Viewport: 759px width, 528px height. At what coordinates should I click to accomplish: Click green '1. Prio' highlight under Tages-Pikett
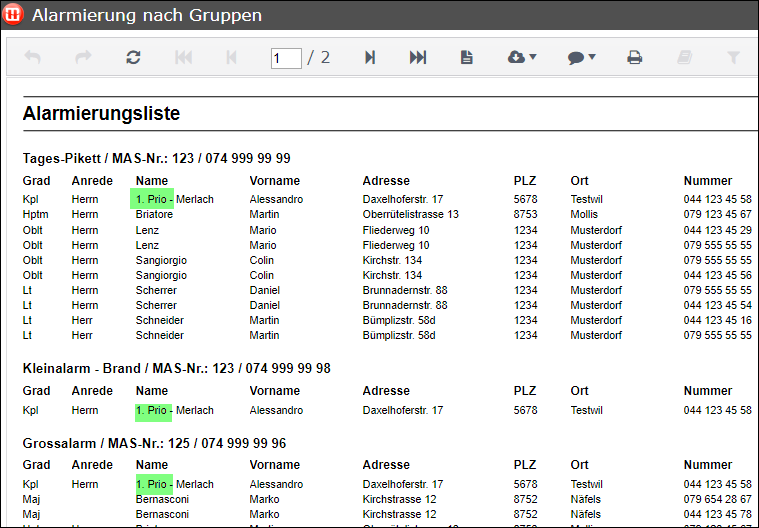152,199
